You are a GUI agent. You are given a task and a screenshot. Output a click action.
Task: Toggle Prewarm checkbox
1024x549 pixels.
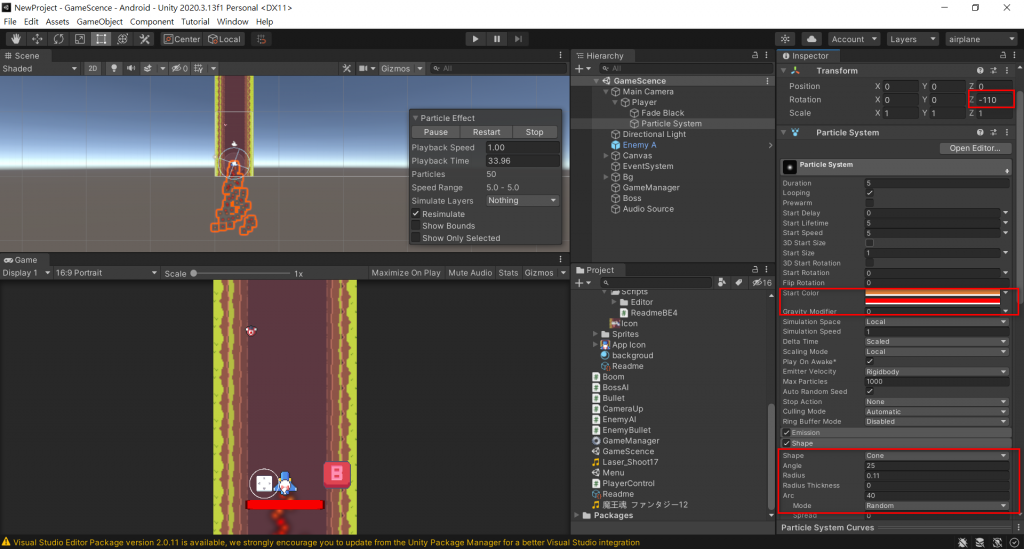point(869,203)
